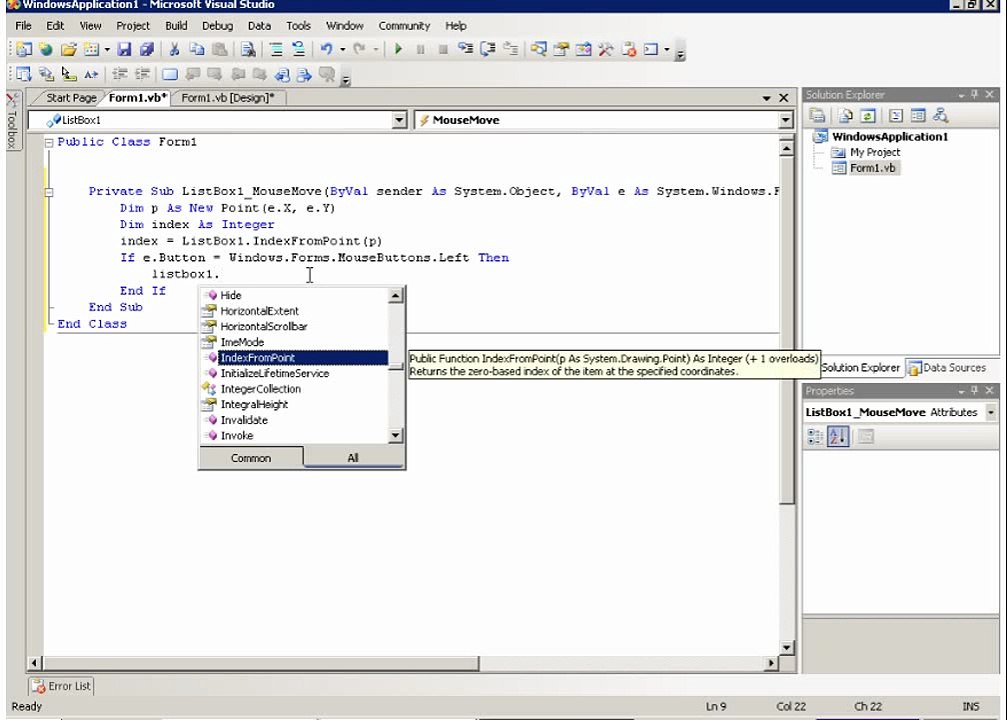Image resolution: width=1007 pixels, height=720 pixels.
Task: Click the Open File folder icon
Action: pos(69,49)
